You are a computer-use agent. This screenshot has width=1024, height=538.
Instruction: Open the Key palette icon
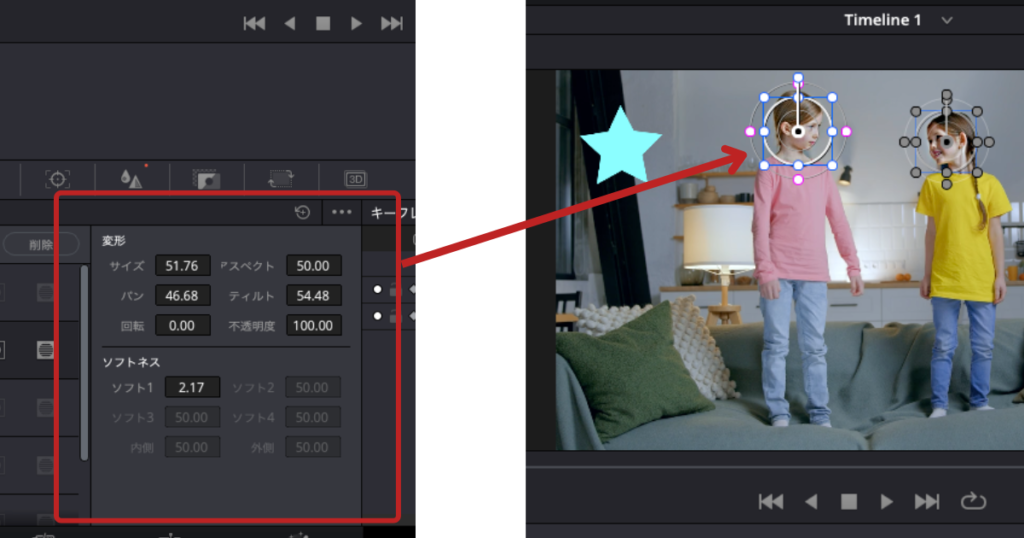point(208,179)
